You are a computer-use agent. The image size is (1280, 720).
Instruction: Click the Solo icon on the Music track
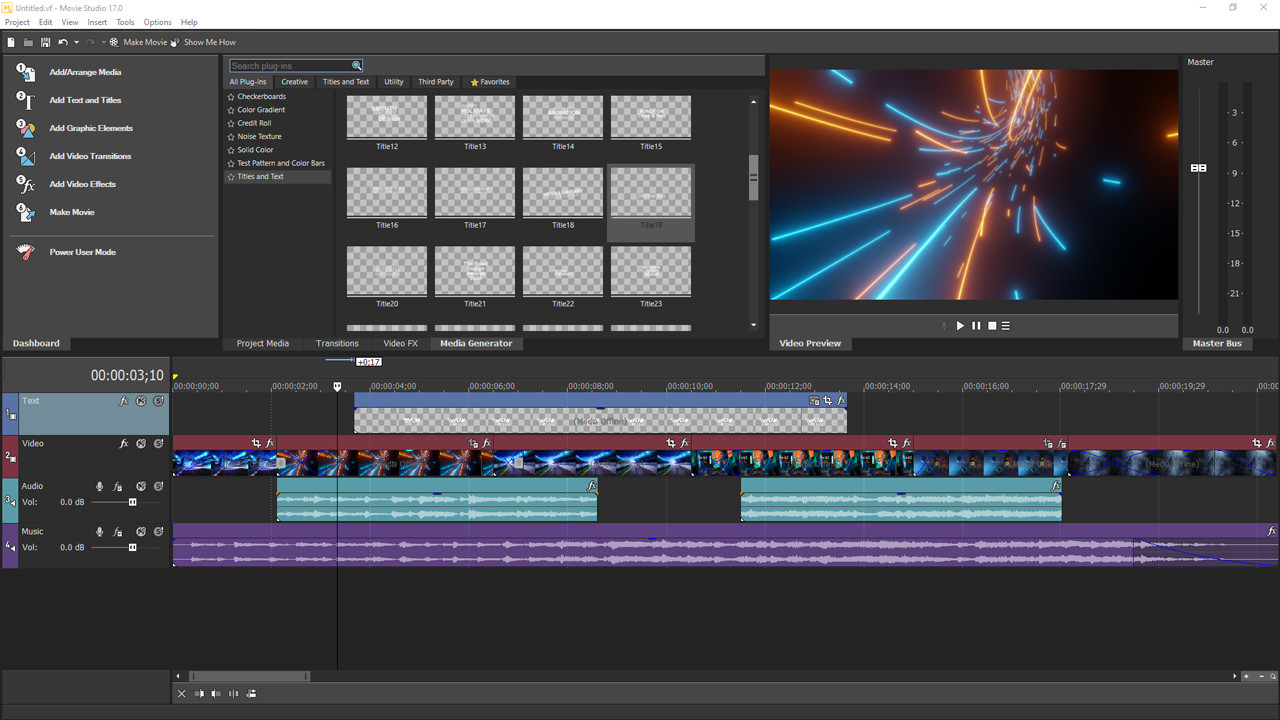pyautogui.click(x=159, y=531)
